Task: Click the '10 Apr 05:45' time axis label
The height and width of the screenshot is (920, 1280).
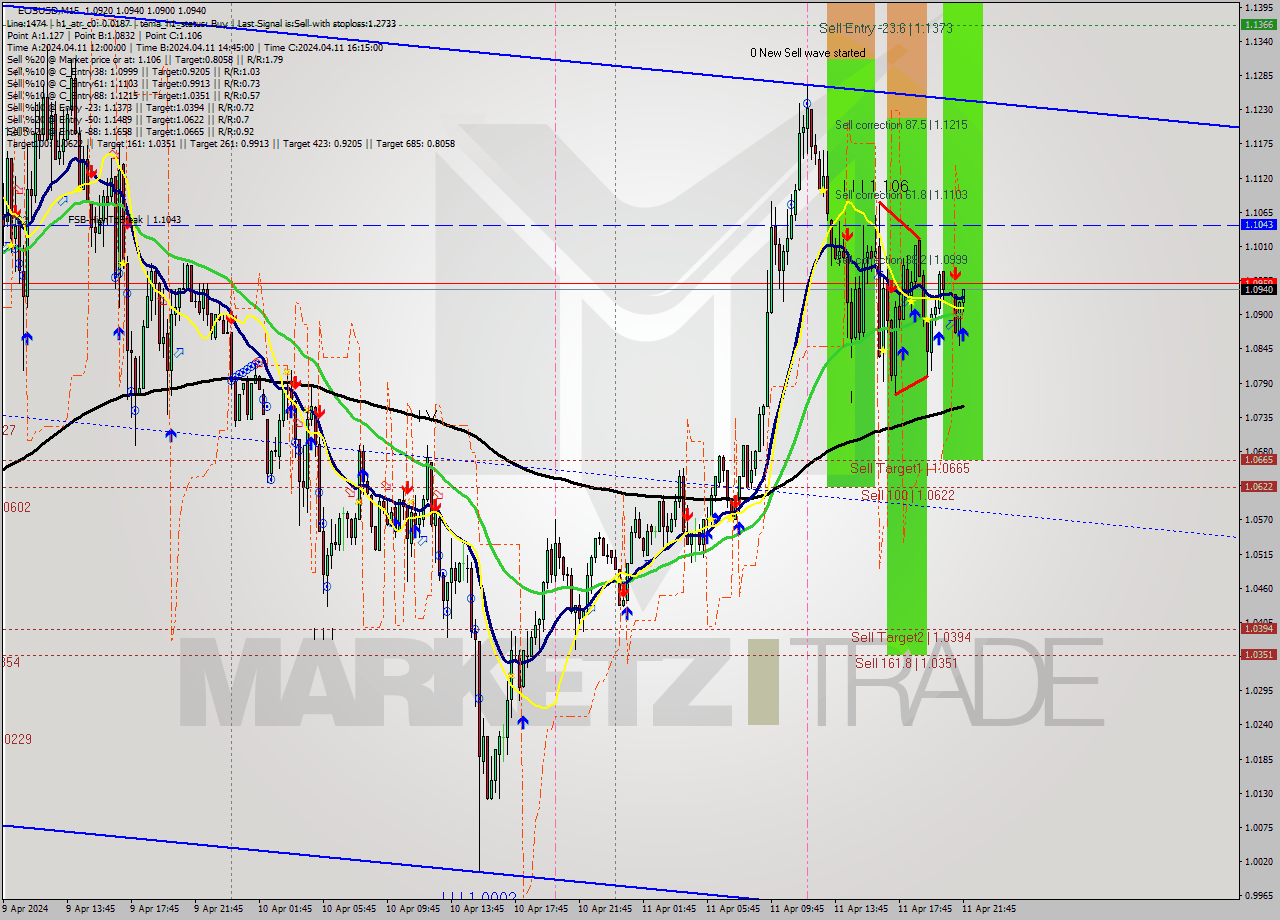Action: (351, 909)
